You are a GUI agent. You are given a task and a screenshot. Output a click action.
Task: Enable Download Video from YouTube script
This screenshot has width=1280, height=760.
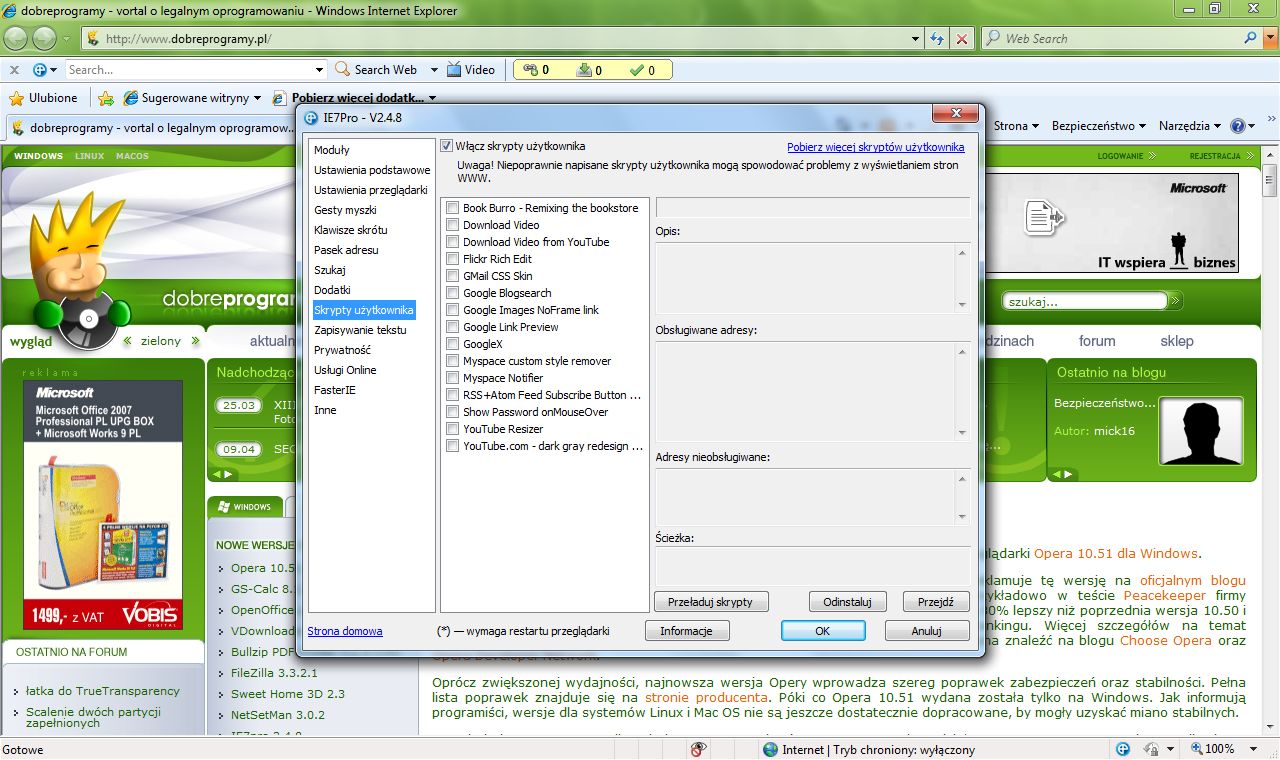point(453,242)
